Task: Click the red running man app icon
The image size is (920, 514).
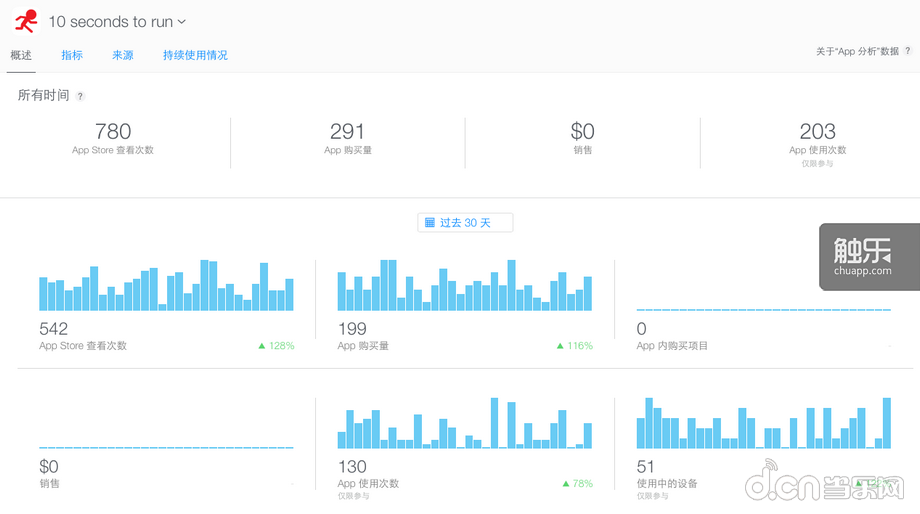Action: click(x=26, y=21)
